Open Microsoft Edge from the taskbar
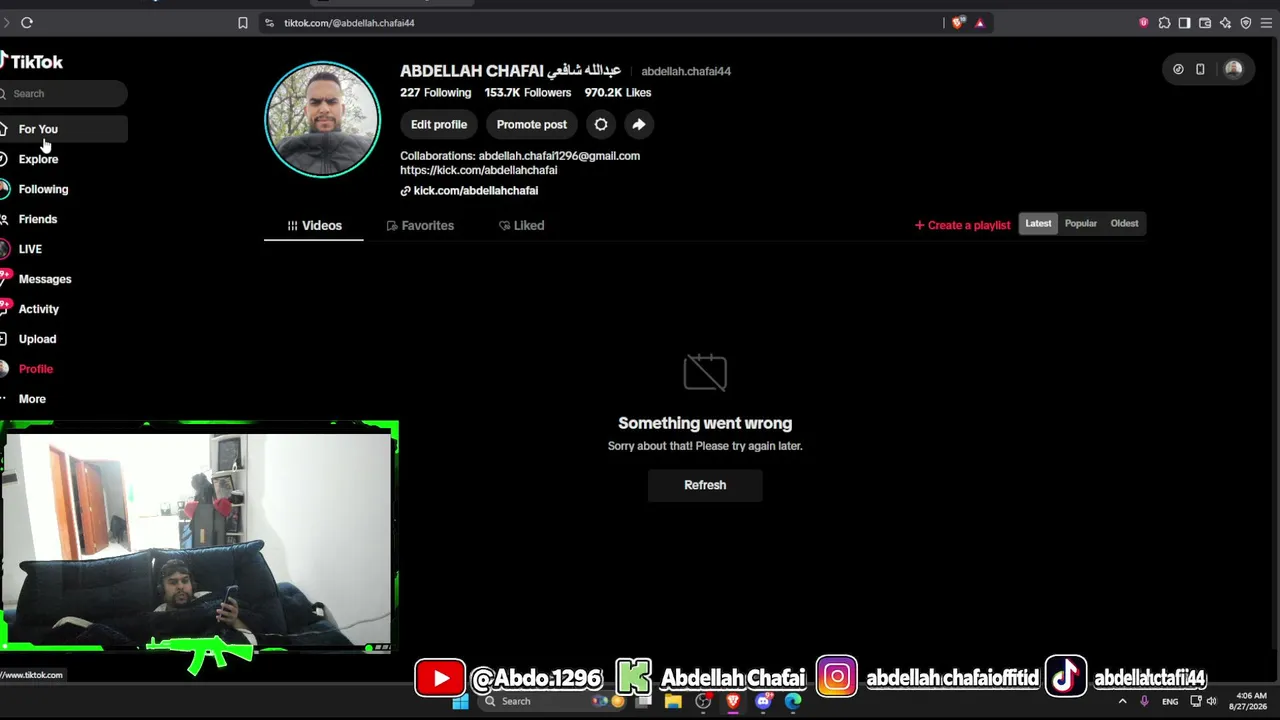 [x=793, y=701]
